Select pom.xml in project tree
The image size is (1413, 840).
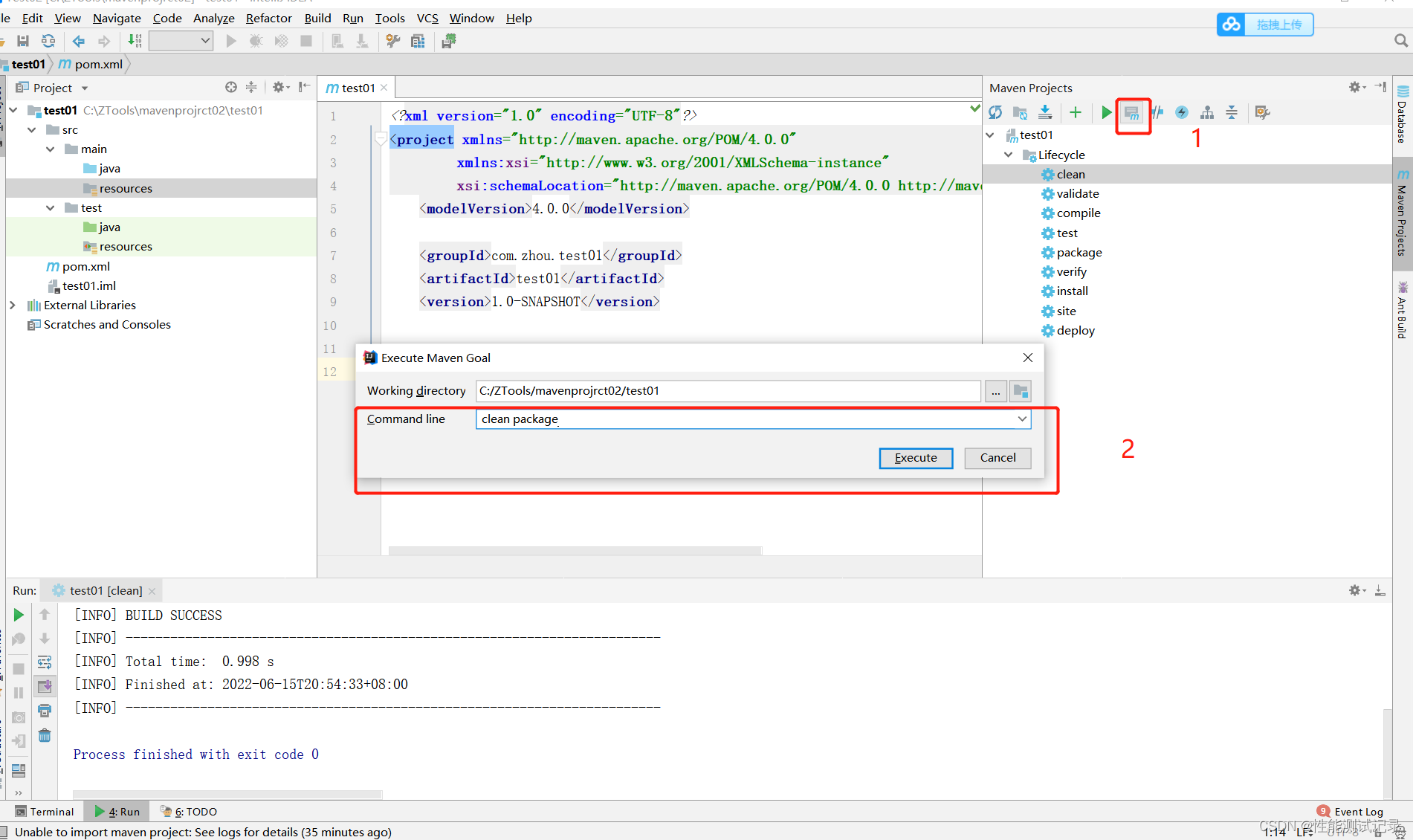(78, 266)
